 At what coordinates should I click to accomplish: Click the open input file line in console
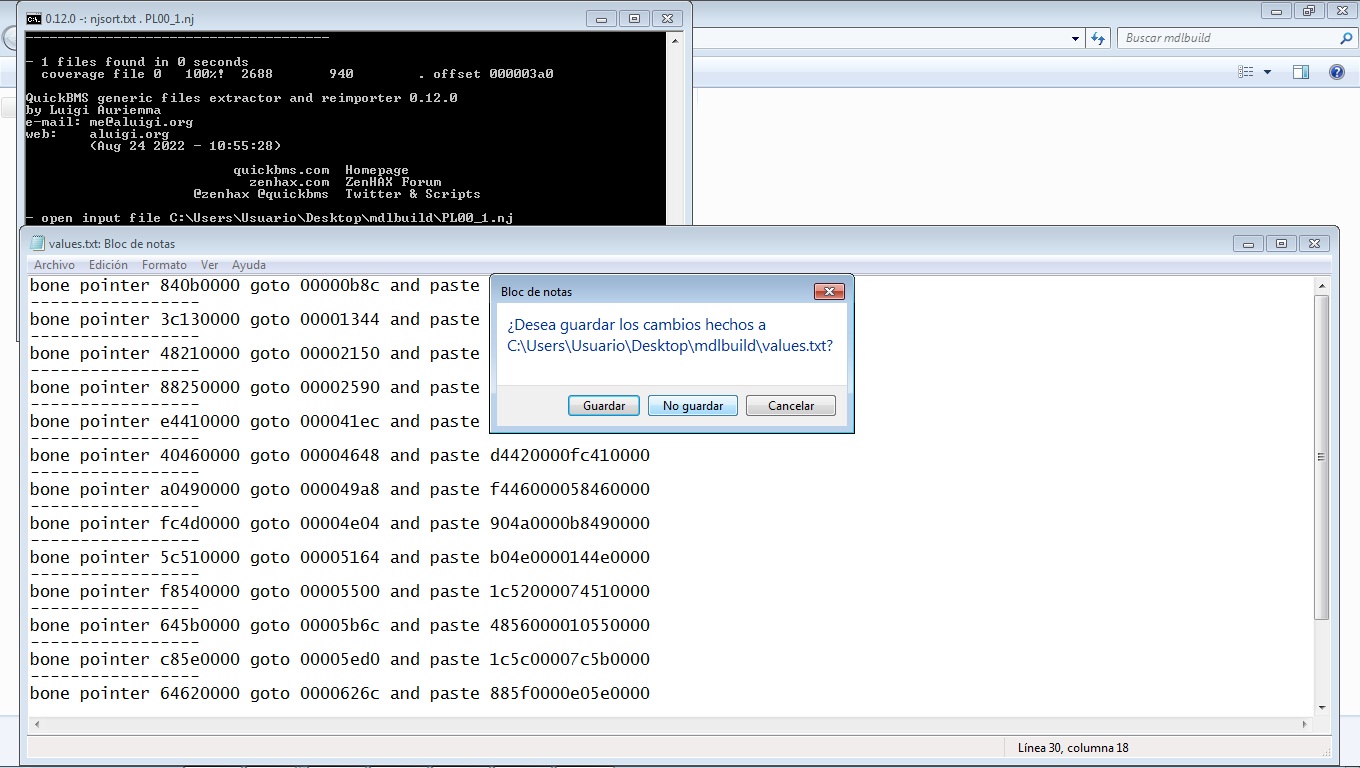click(x=269, y=218)
